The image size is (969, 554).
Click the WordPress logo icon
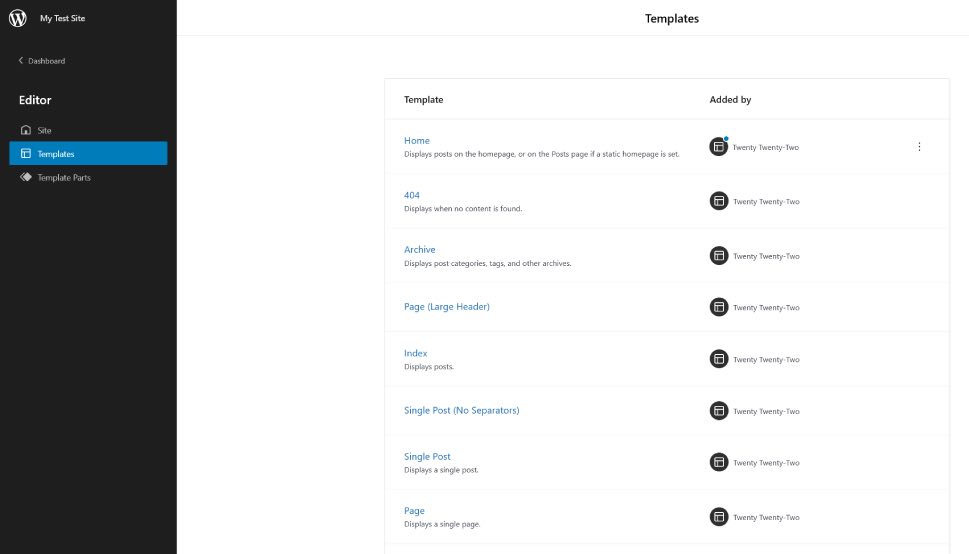coord(18,18)
